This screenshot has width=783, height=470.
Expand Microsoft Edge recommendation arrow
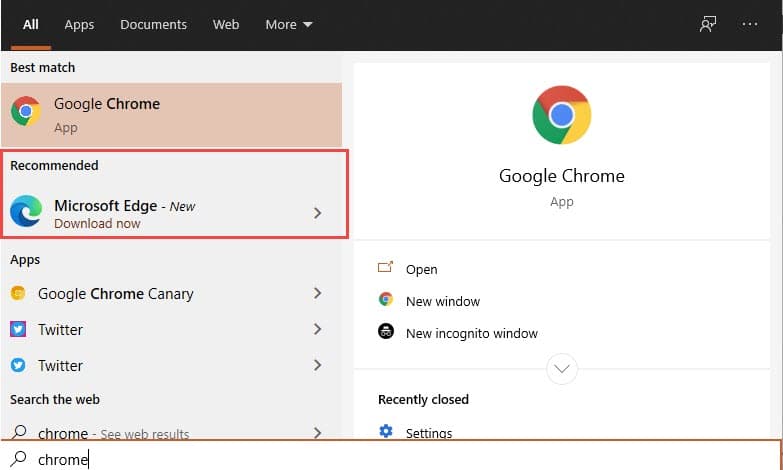point(318,213)
